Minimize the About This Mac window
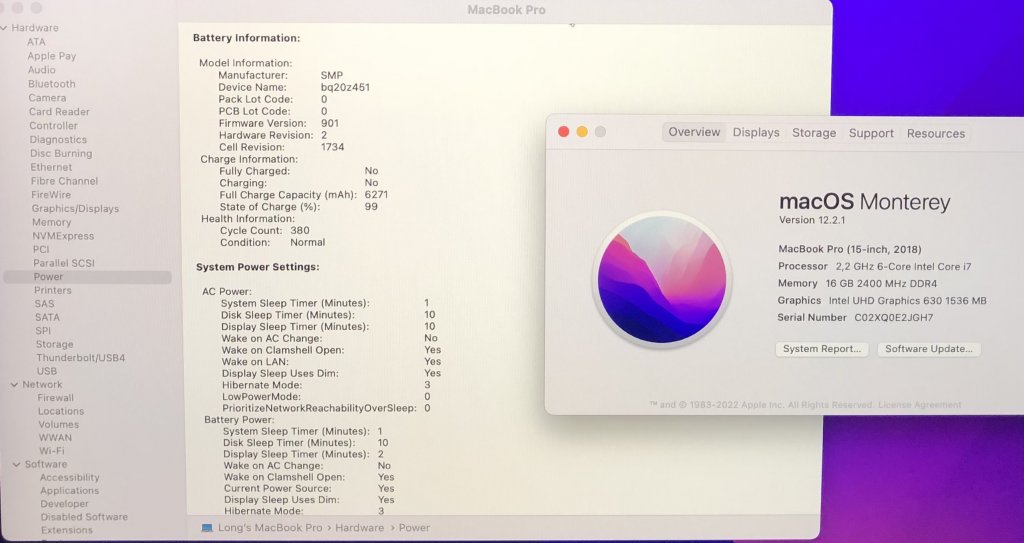This screenshot has width=1024, height=543. click(x=582, y=132)
